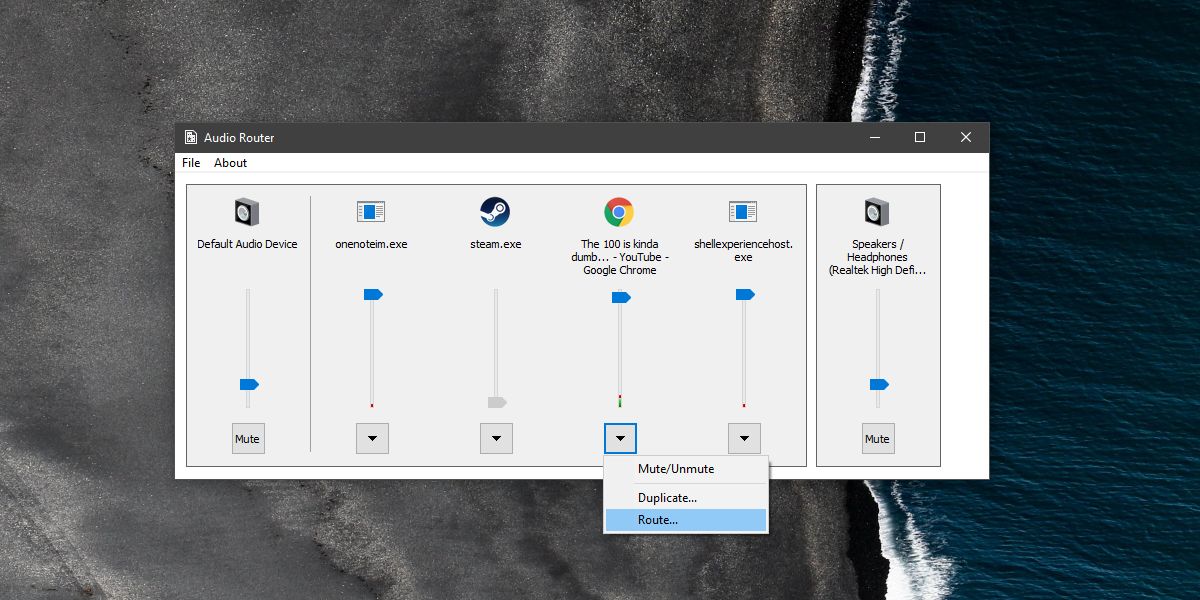The image size is (1200, 600).
Task: Click the onenoteim.exe application icon
Action: click(x=371, y=212)
